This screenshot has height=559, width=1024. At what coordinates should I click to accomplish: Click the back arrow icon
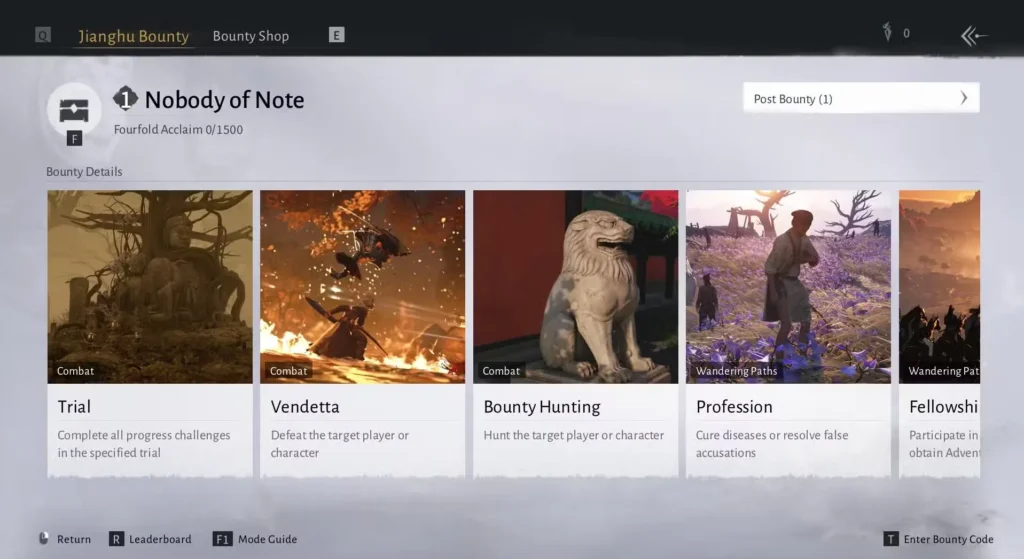click(973, 35)
